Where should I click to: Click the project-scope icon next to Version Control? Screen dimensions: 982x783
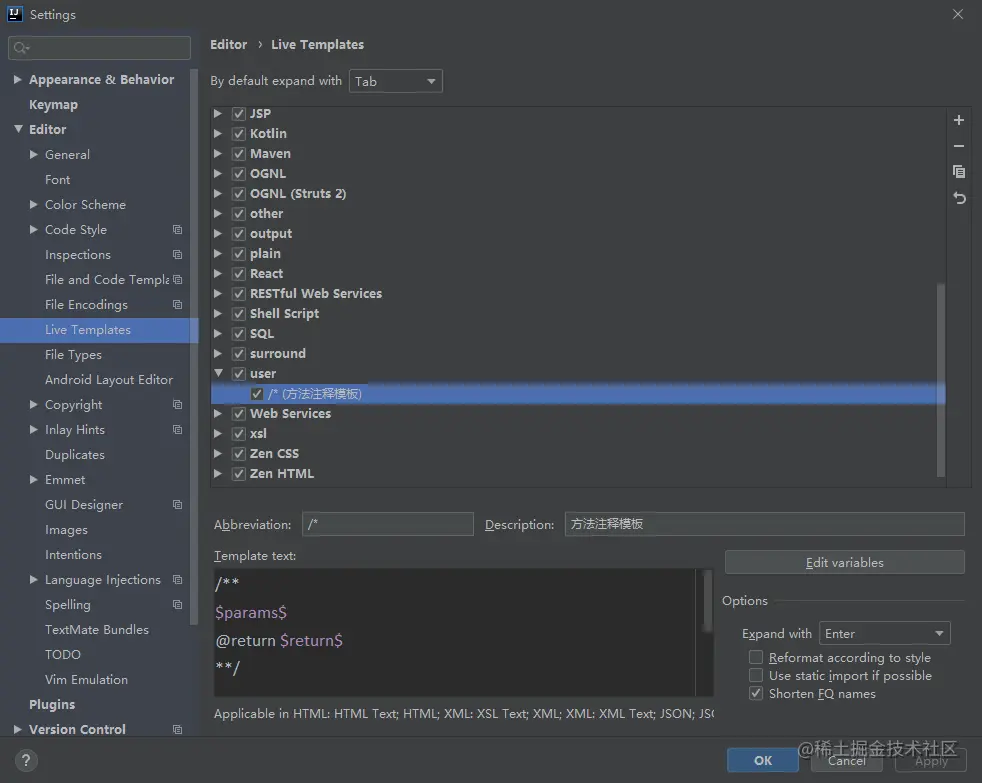[x=177, y=730]
